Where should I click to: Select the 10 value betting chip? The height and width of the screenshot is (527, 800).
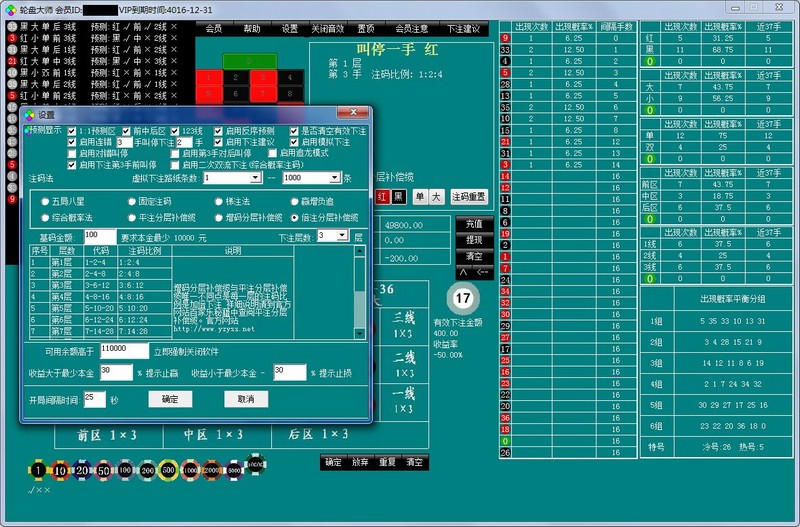point(61,470)
